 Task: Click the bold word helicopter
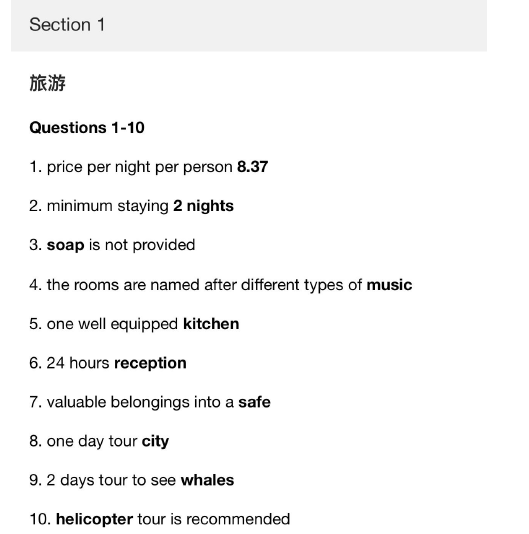coord(94,520)
